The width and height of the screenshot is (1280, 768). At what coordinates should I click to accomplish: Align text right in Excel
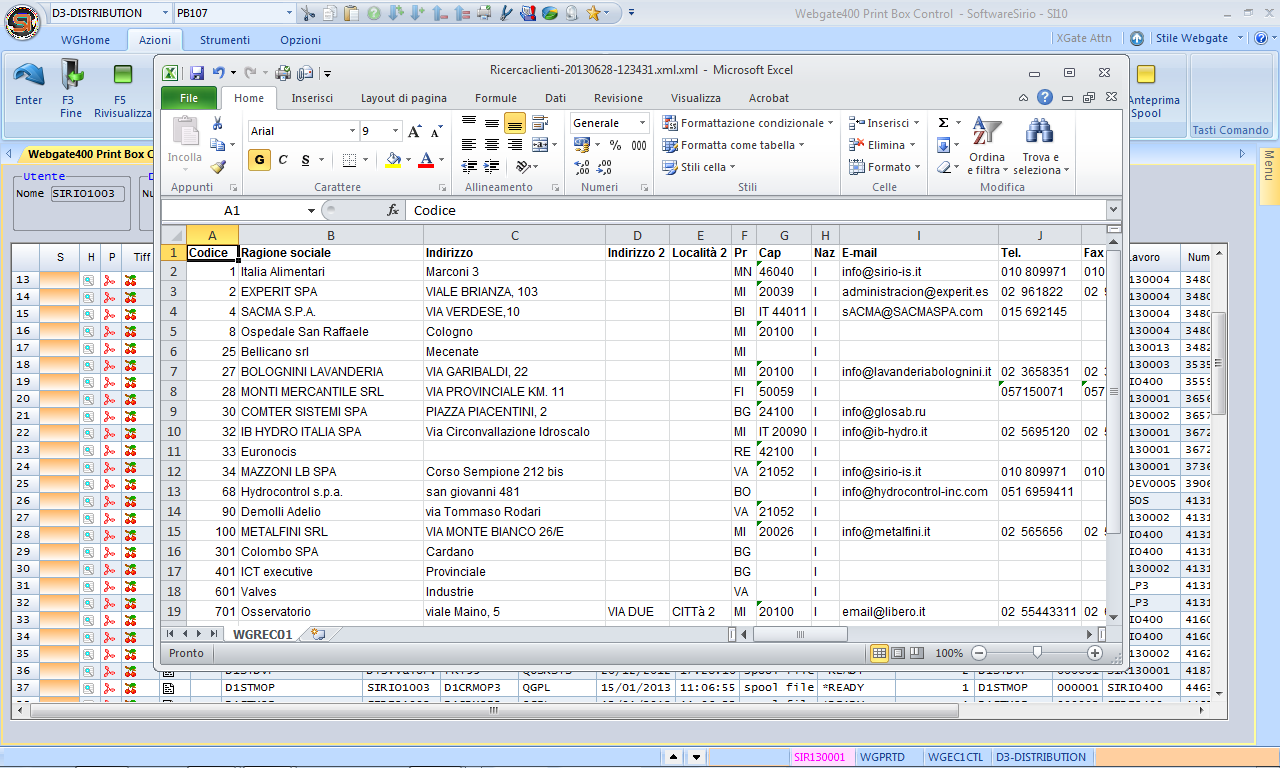[515, 145]
